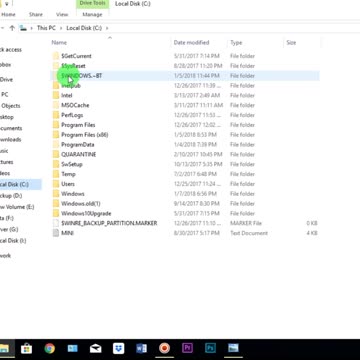
Task: Select the Windows folder icon
Action: [56, 194]
